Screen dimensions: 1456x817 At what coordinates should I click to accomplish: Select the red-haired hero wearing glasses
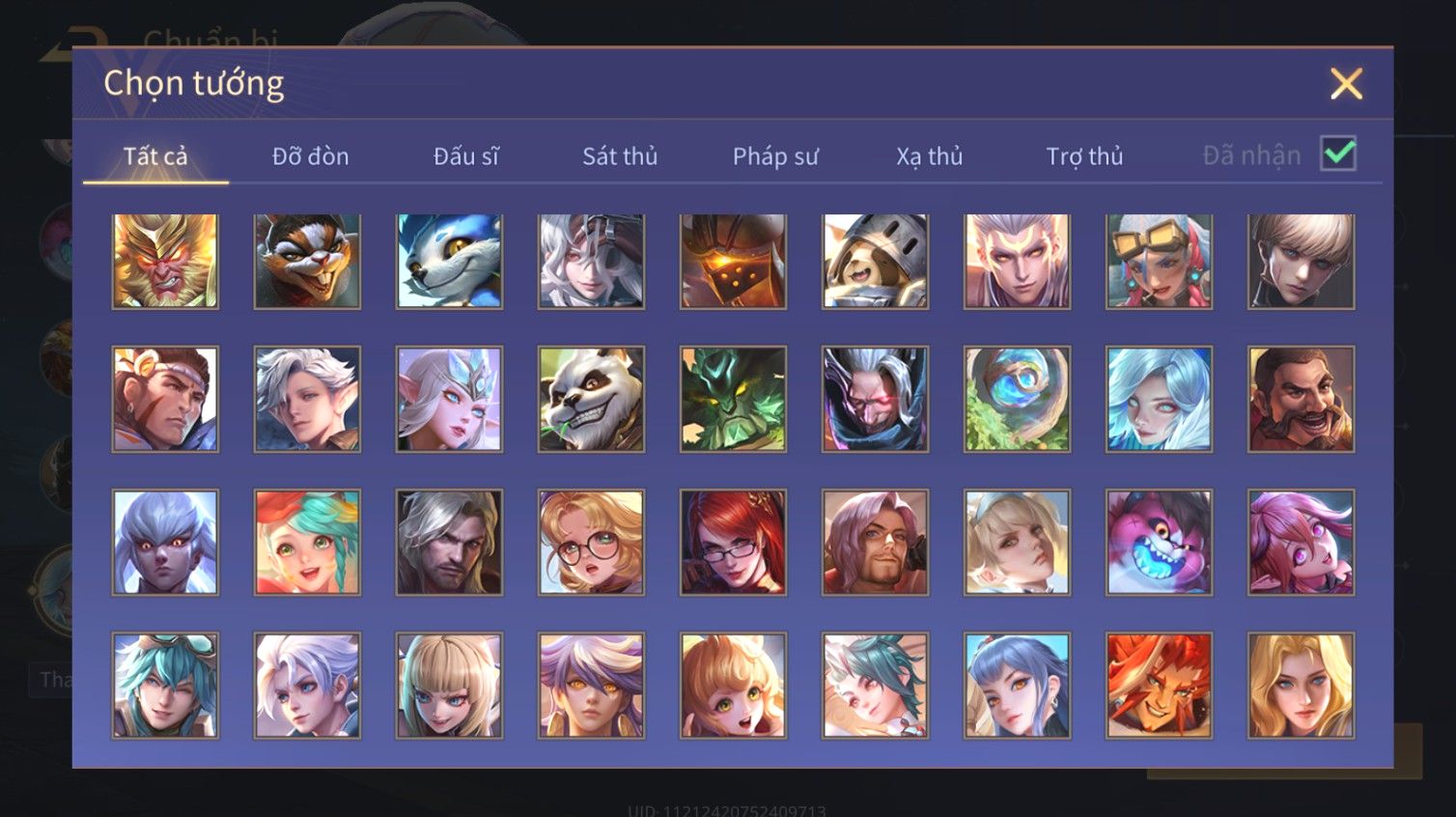pos(733,543)
